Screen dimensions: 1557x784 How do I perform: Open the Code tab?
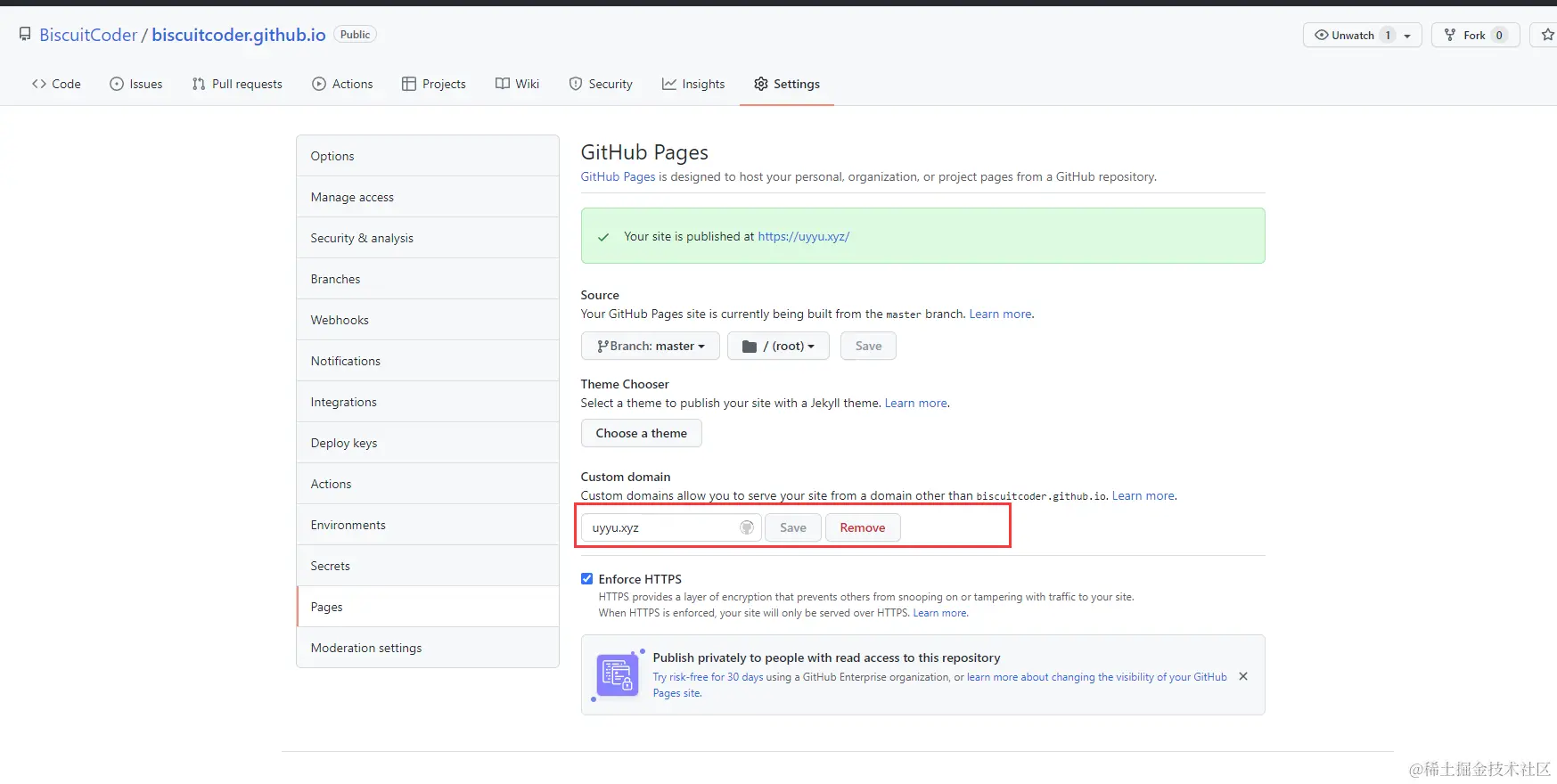(56, 84)
